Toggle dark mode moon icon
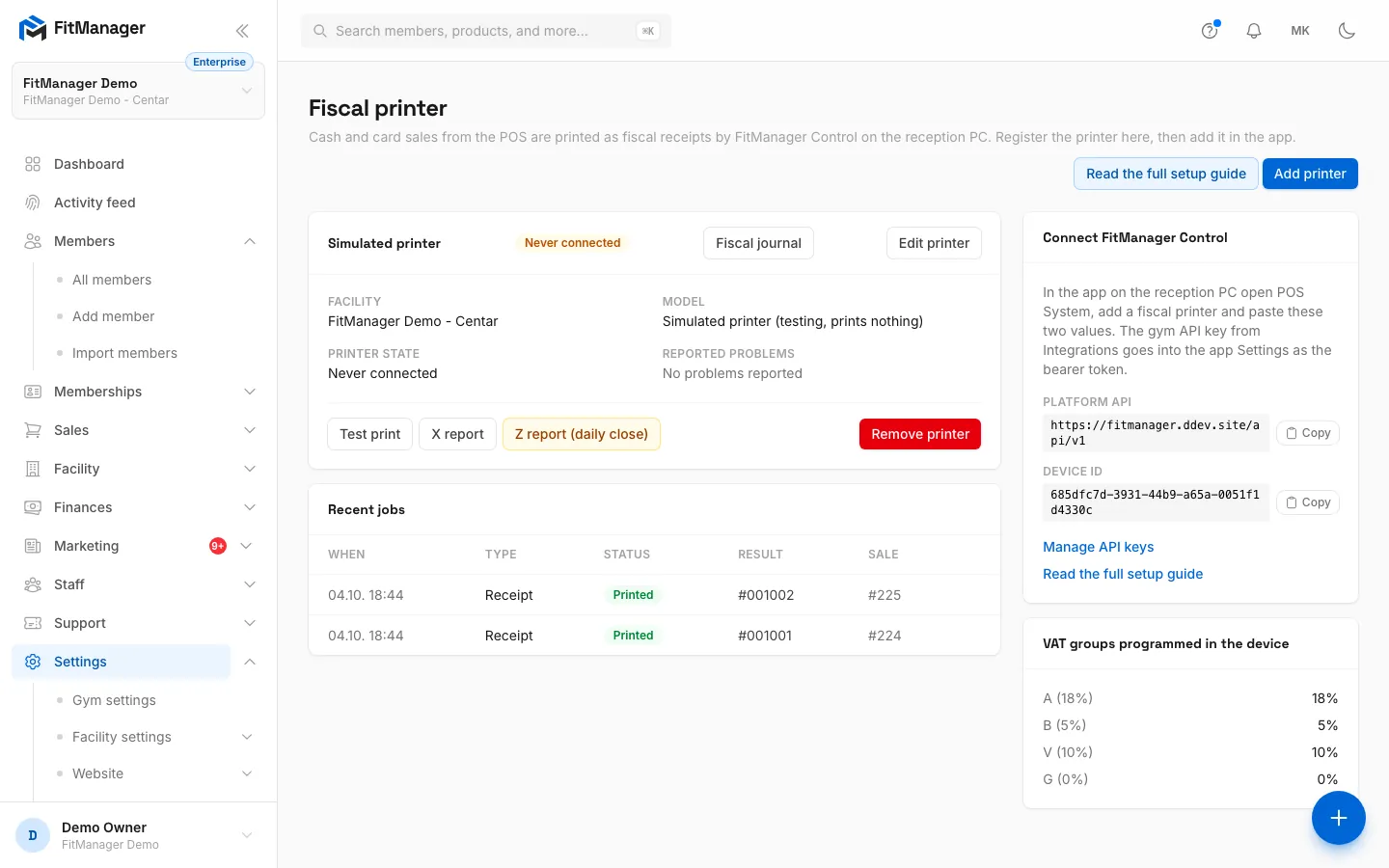Screen dimensions: 1389x868 tap(1348, 31)
